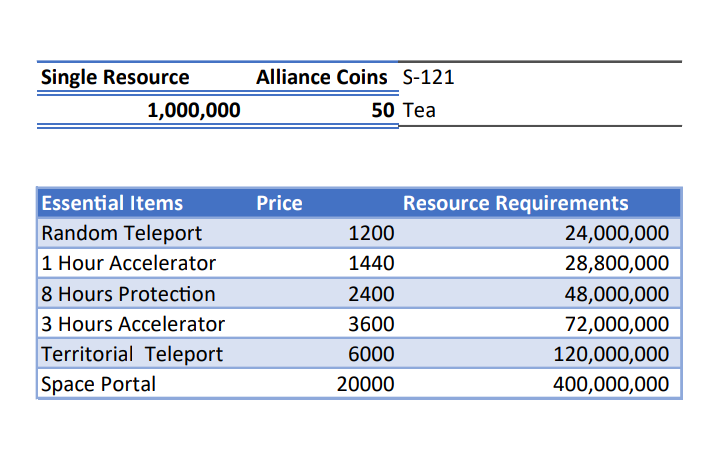Click the 120,000,000 resource requirement value
Image resolution: width=720 pixels, height=453 pixels.
[x=610, y=354]
